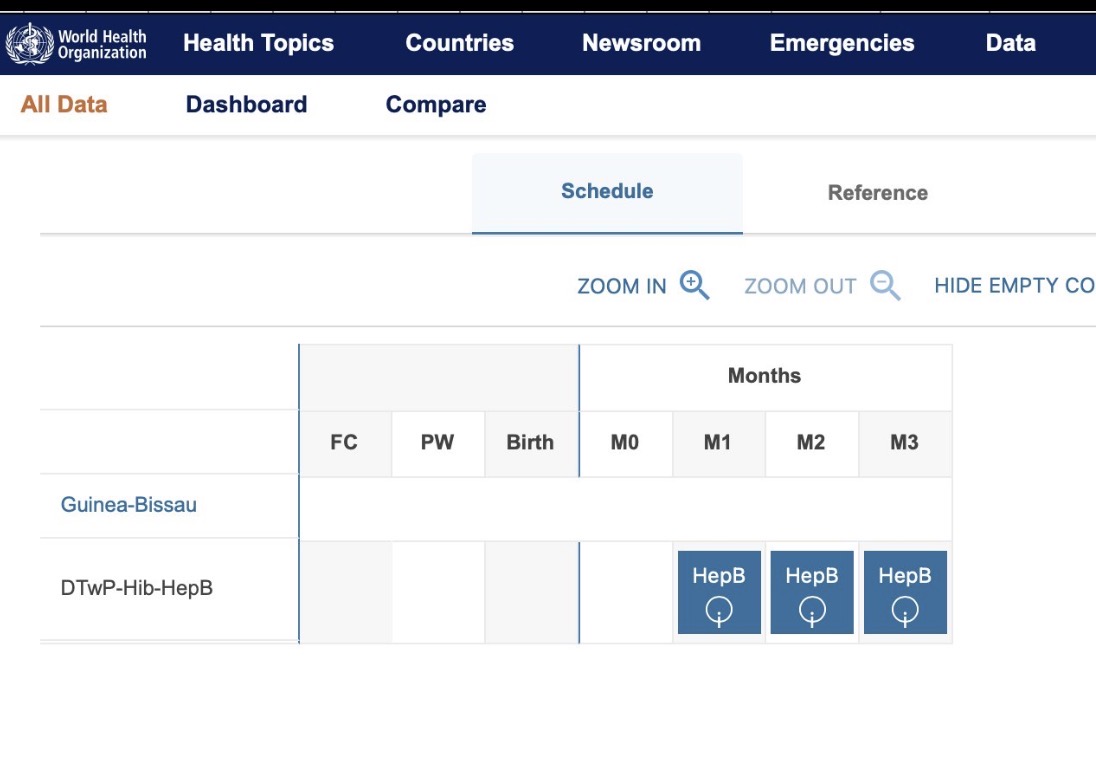This screenshot has height=774, width=1096.
Task: Click the HepB cell under M3
Action: click(905, 592)
